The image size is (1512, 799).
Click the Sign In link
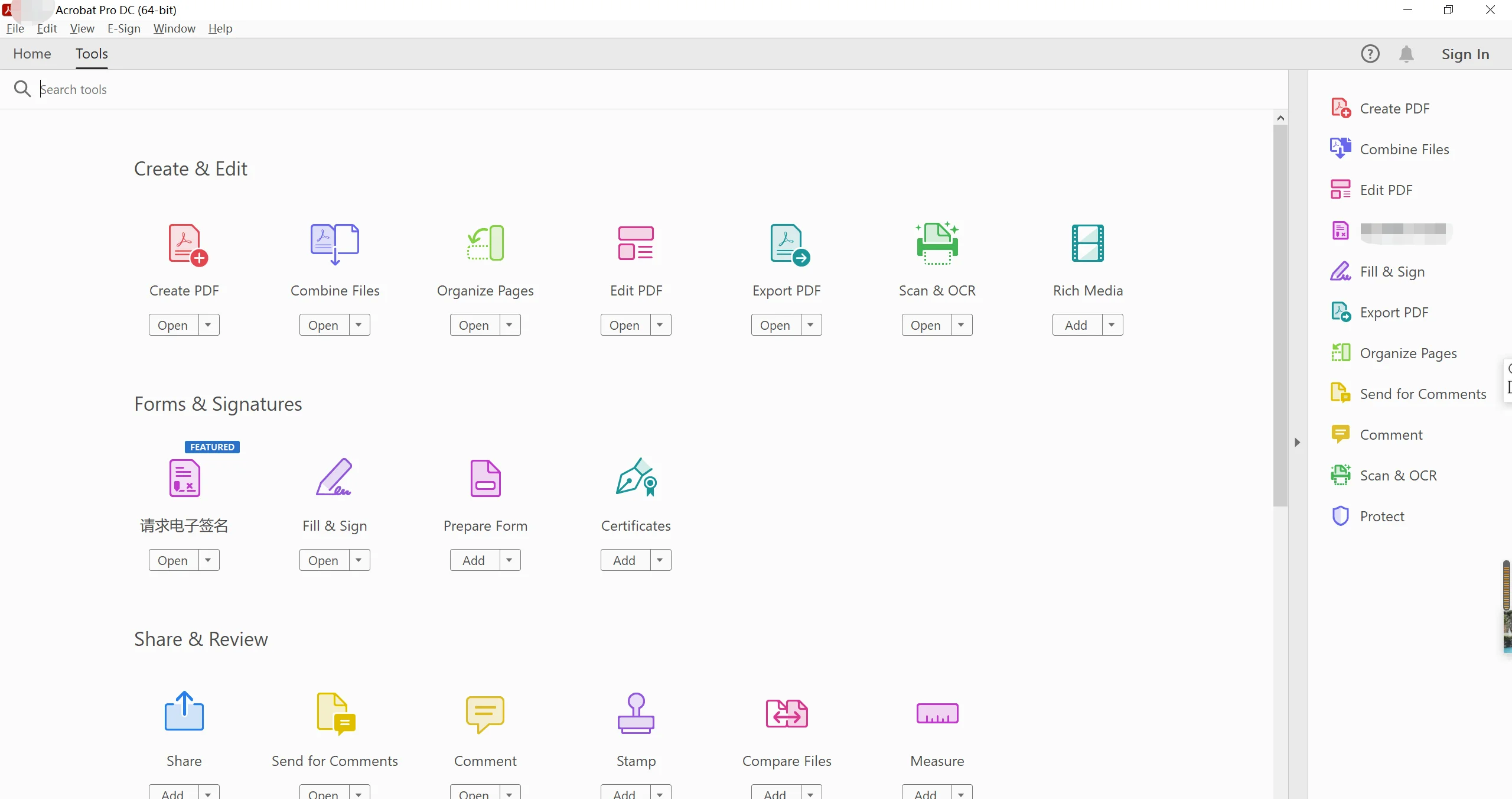(1465, 54)
